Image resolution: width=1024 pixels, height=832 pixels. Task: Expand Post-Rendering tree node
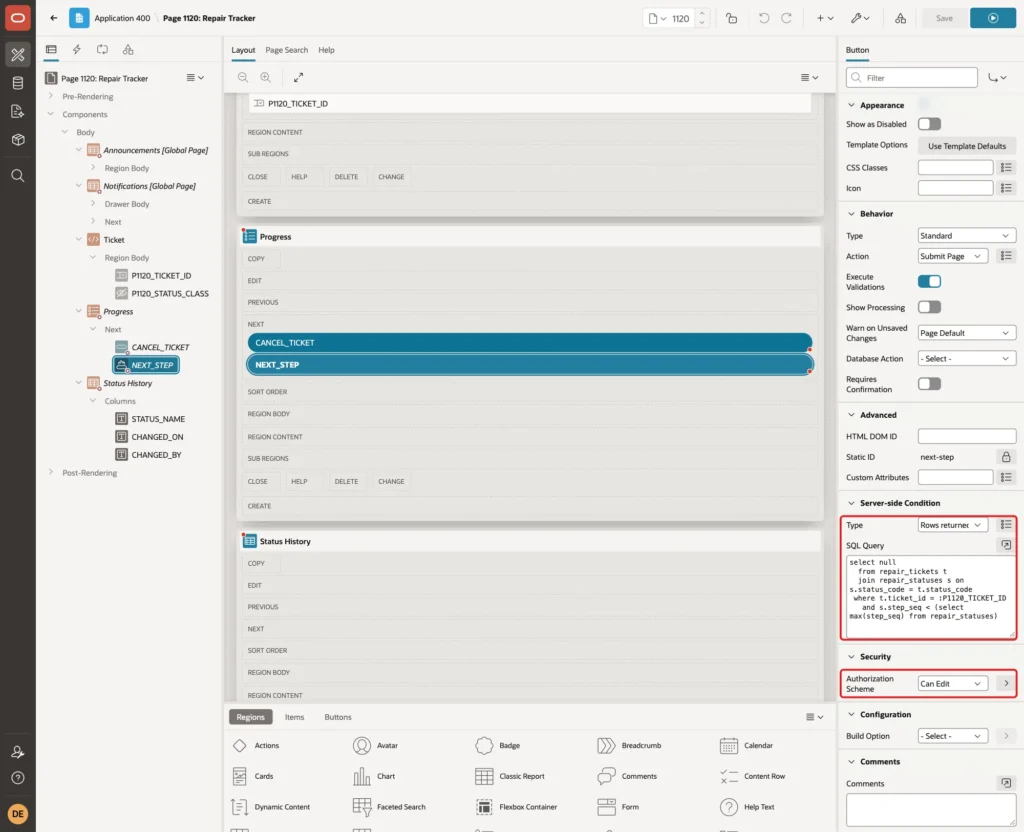coord(51,472)
